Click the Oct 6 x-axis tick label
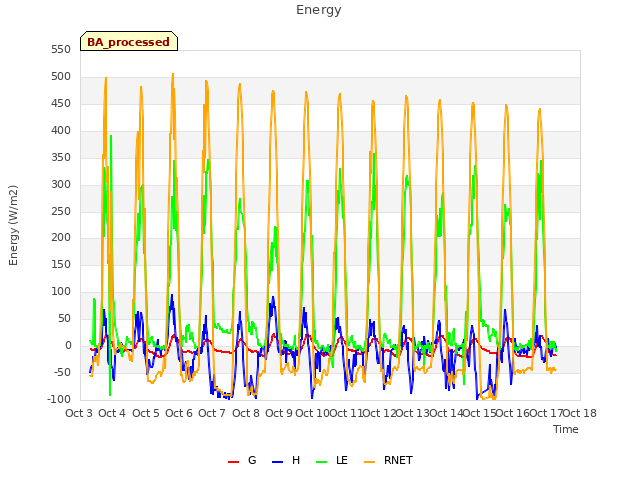Image resolution: width=640 pixels, height=480 pixels. pyautogui.click(x=179, y=413)
